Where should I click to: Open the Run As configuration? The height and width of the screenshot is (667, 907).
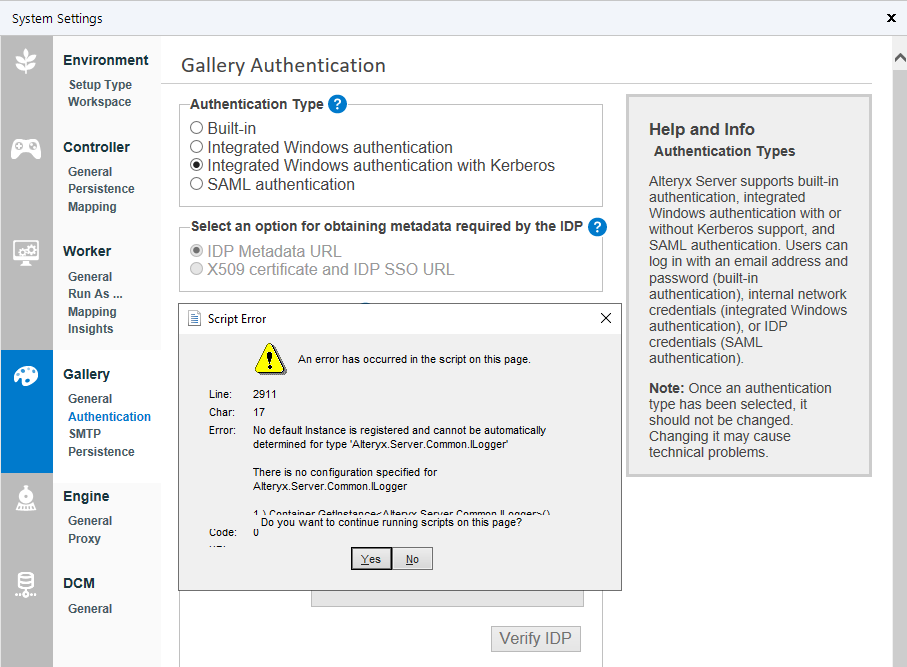[x=94, y=293]
